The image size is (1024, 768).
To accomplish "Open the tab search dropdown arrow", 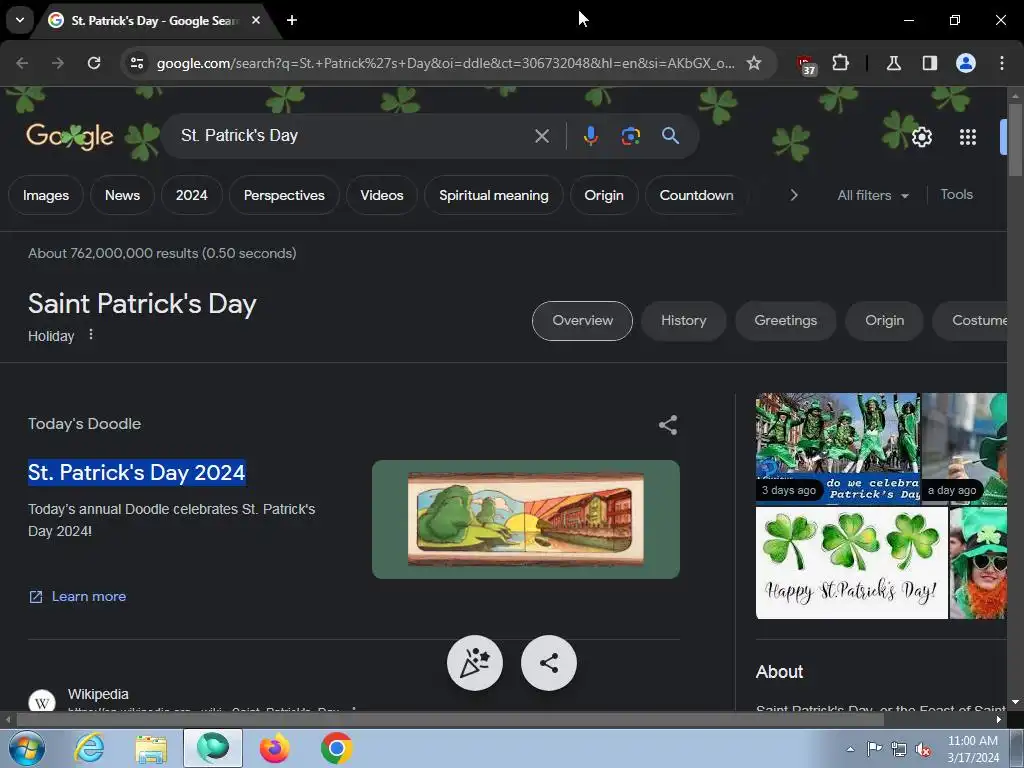I will [x=20, y=20].
